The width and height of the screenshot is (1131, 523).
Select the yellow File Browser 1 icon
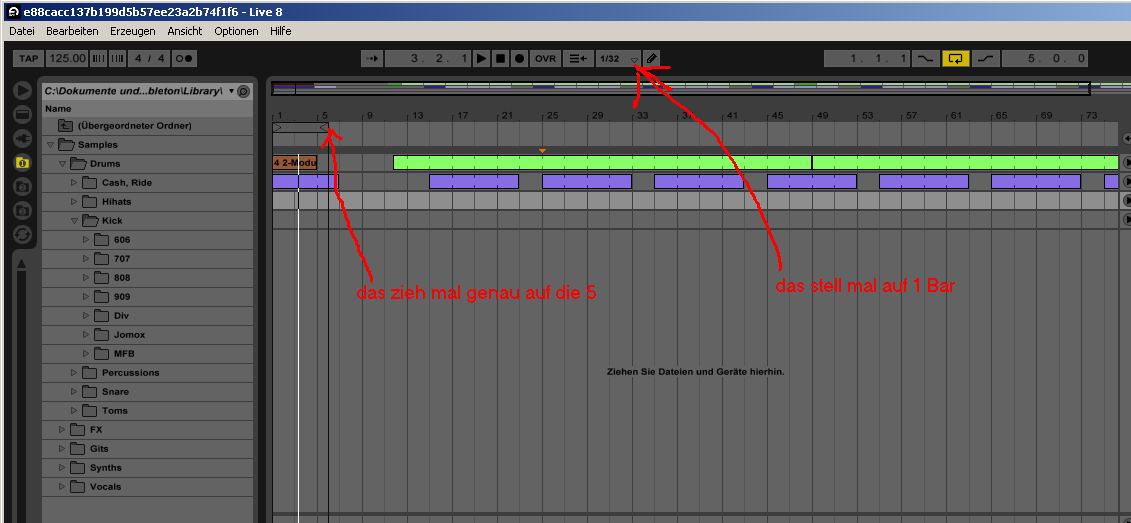coord(22,162)
